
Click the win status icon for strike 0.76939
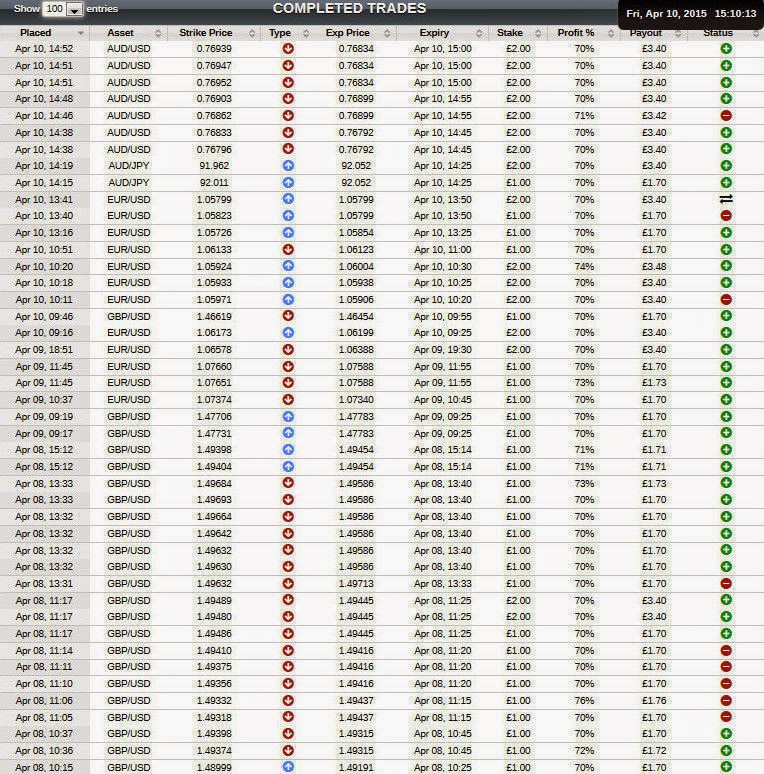pyautogui.click(x=726, y=49)
